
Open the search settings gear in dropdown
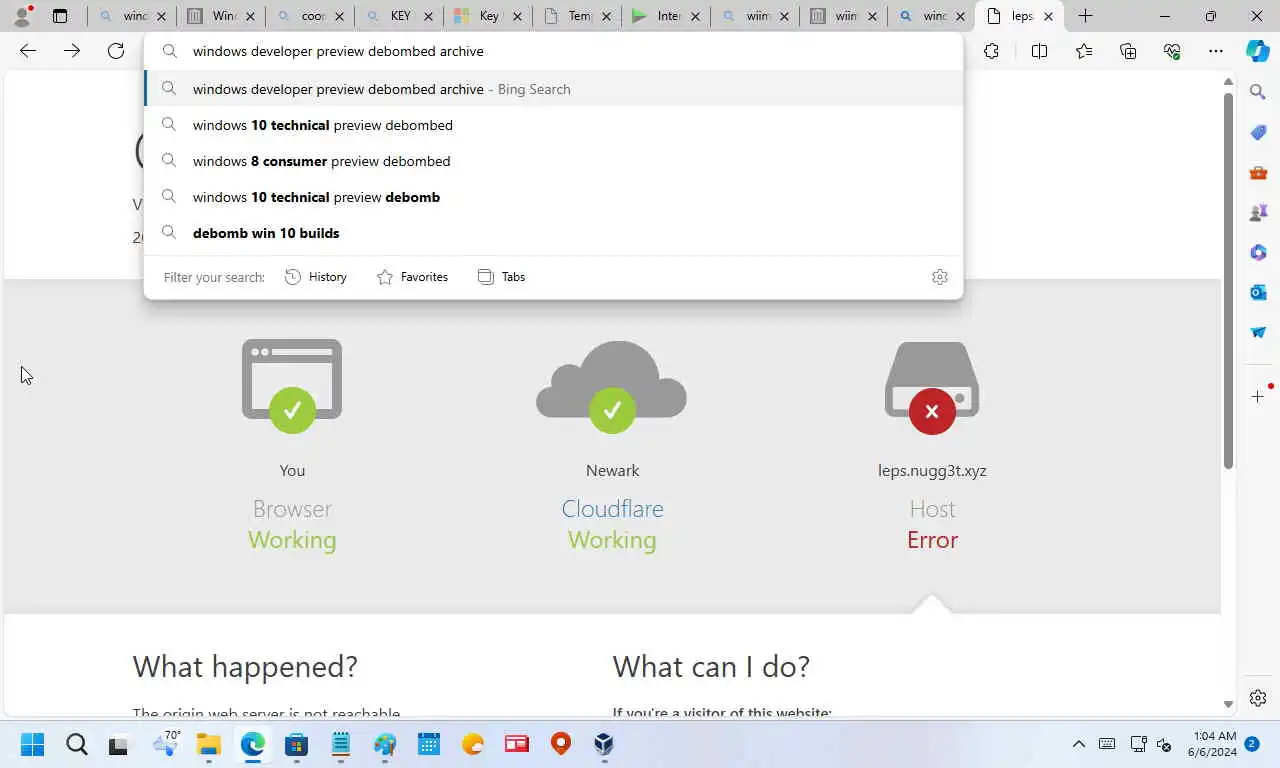[939, 277]
